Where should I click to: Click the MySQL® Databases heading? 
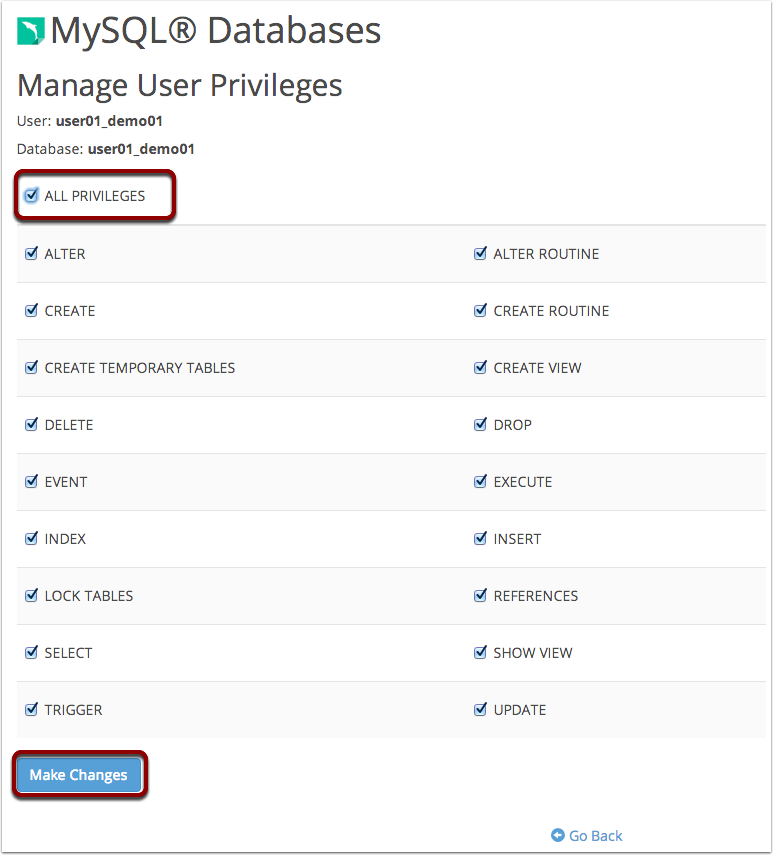point(215,31)
